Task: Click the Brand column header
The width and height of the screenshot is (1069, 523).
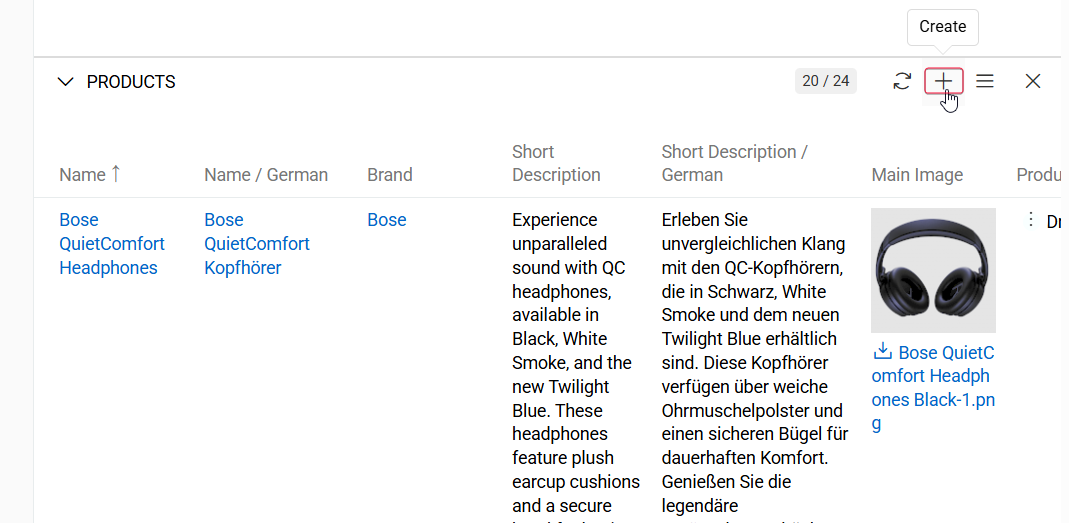Action: click(x=390, y=175)
